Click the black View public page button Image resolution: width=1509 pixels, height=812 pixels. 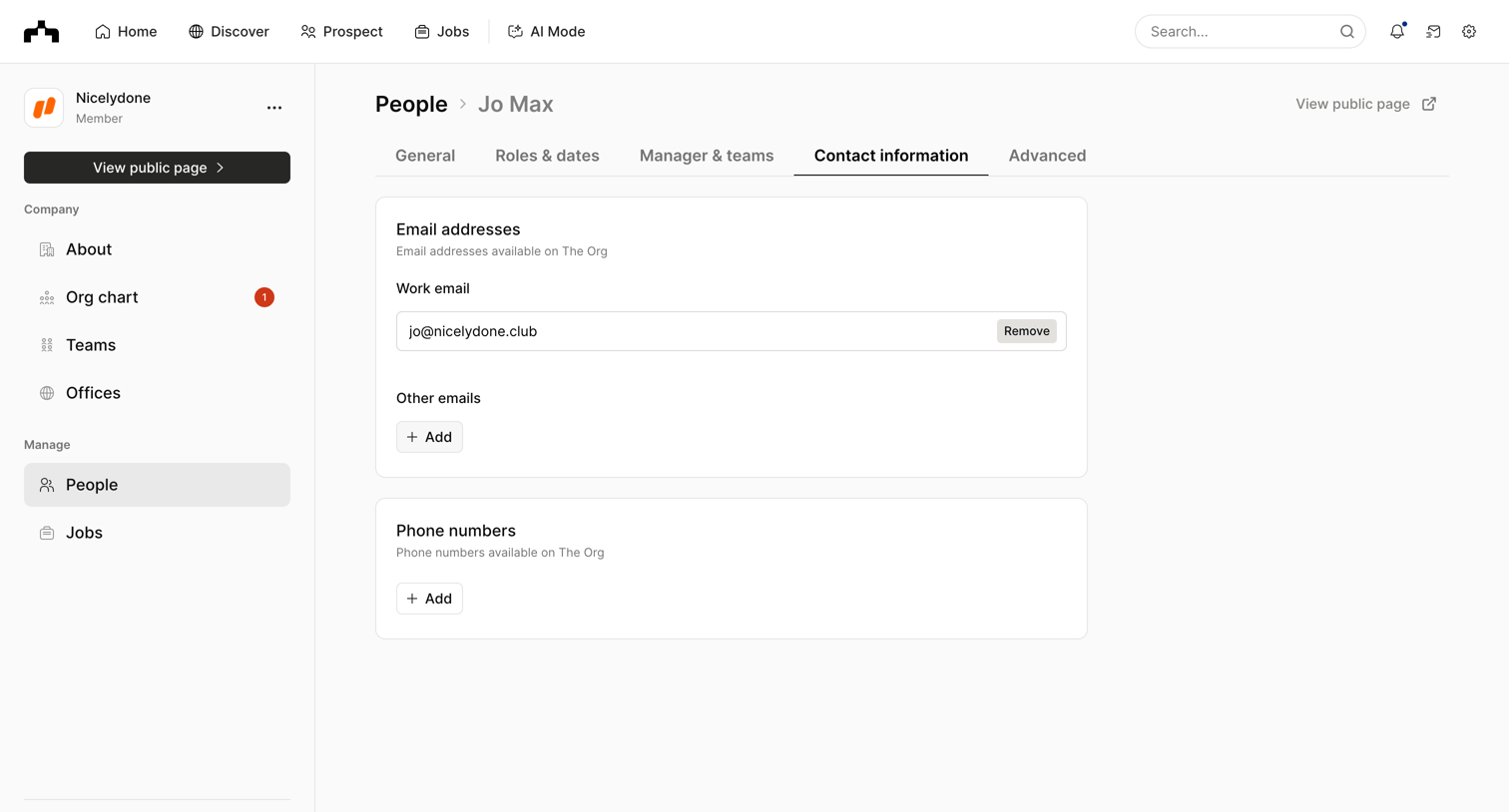[157, 168]
